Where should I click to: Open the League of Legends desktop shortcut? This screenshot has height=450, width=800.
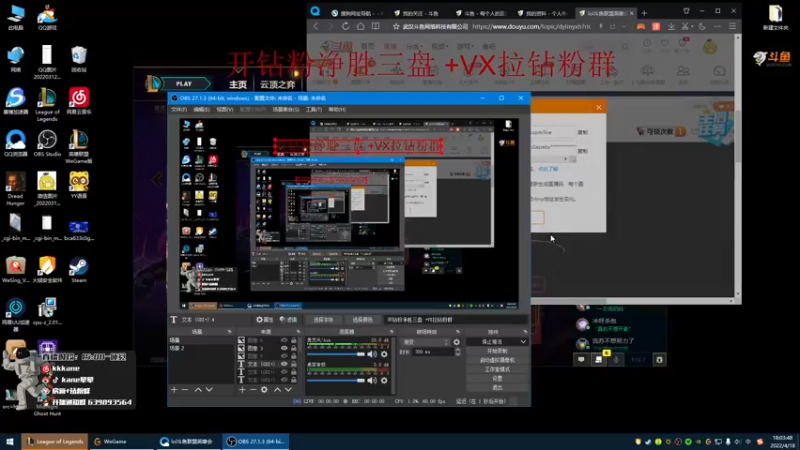click(x=47, y=105)
